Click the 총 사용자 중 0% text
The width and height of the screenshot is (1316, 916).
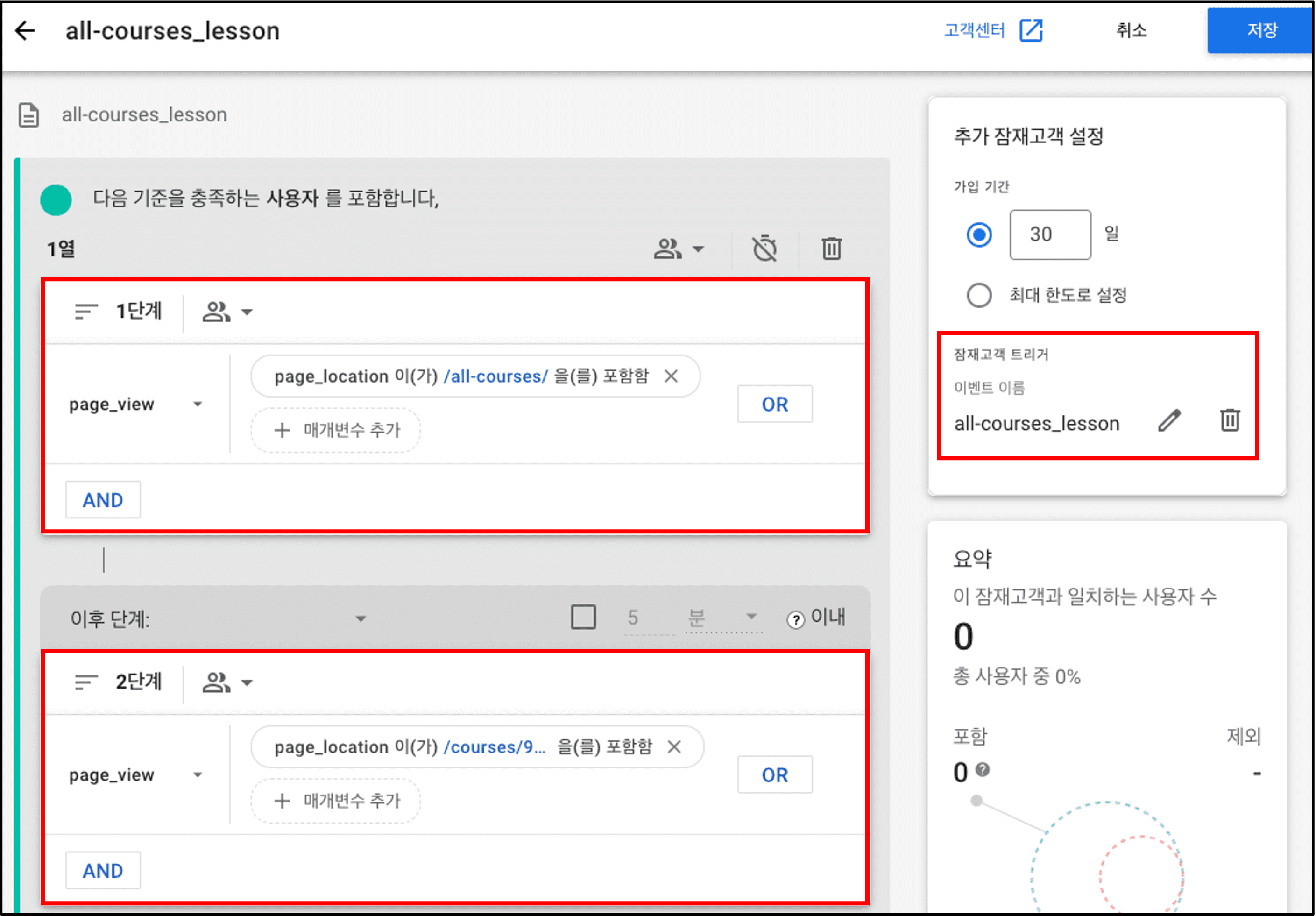point(1017,677)
